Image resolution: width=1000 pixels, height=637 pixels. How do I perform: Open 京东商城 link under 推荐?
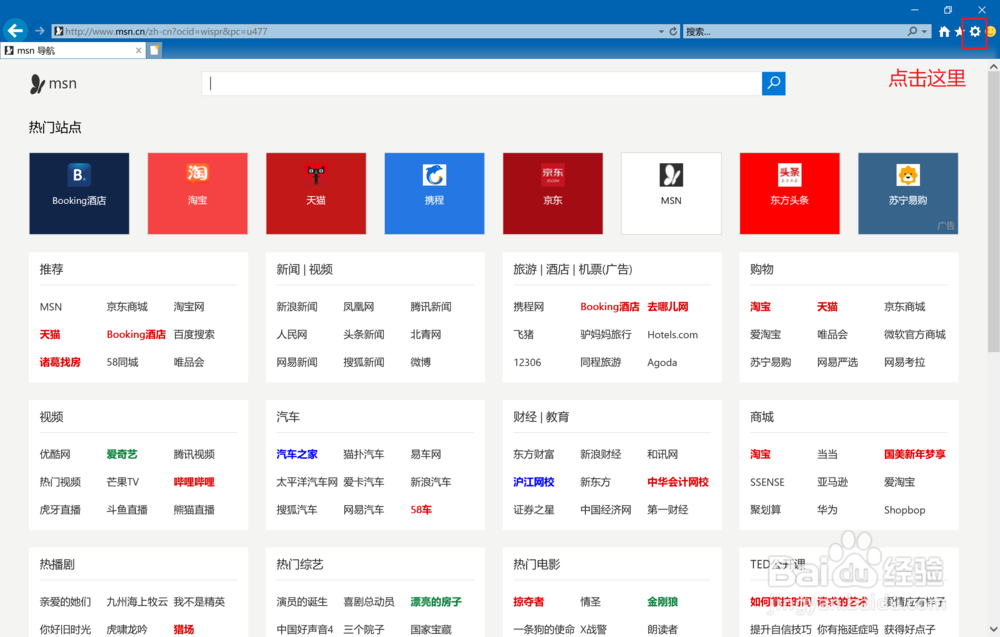click(127, 307)
